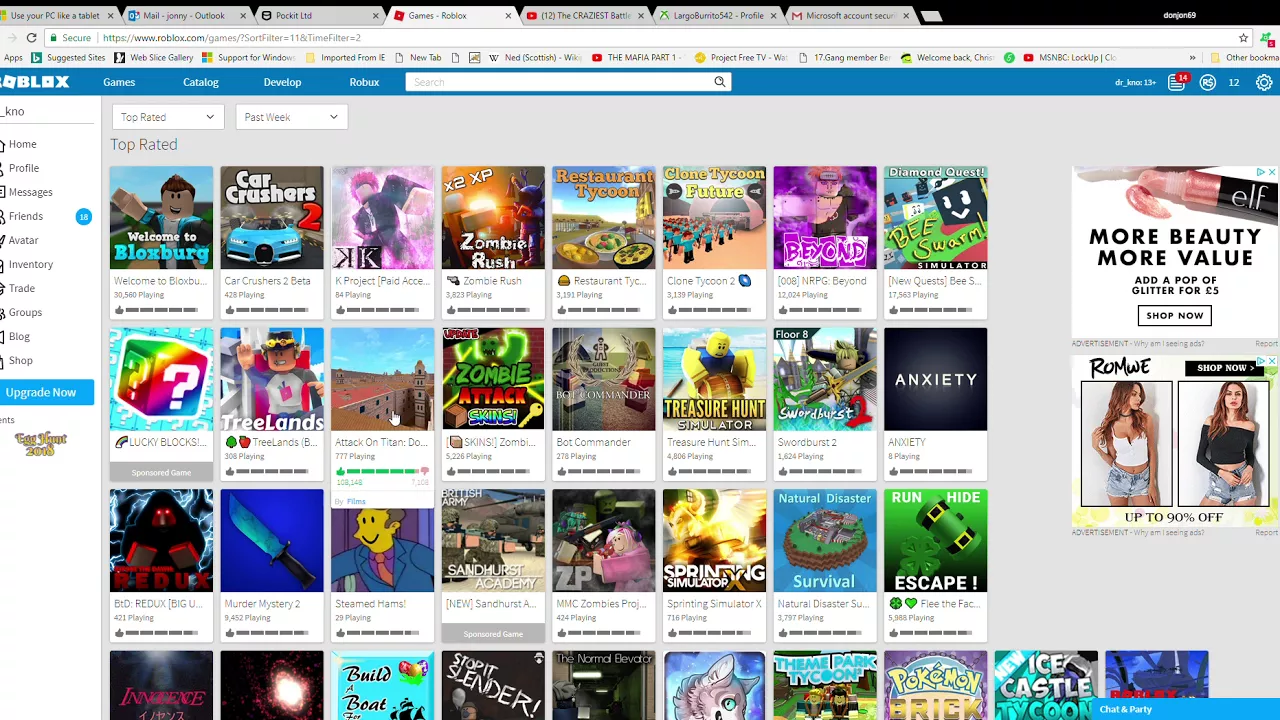Screen dimensions: 1280x720
Task: Click the search magnifier icon in the Roblox header
Action: (x=719, y=82)
